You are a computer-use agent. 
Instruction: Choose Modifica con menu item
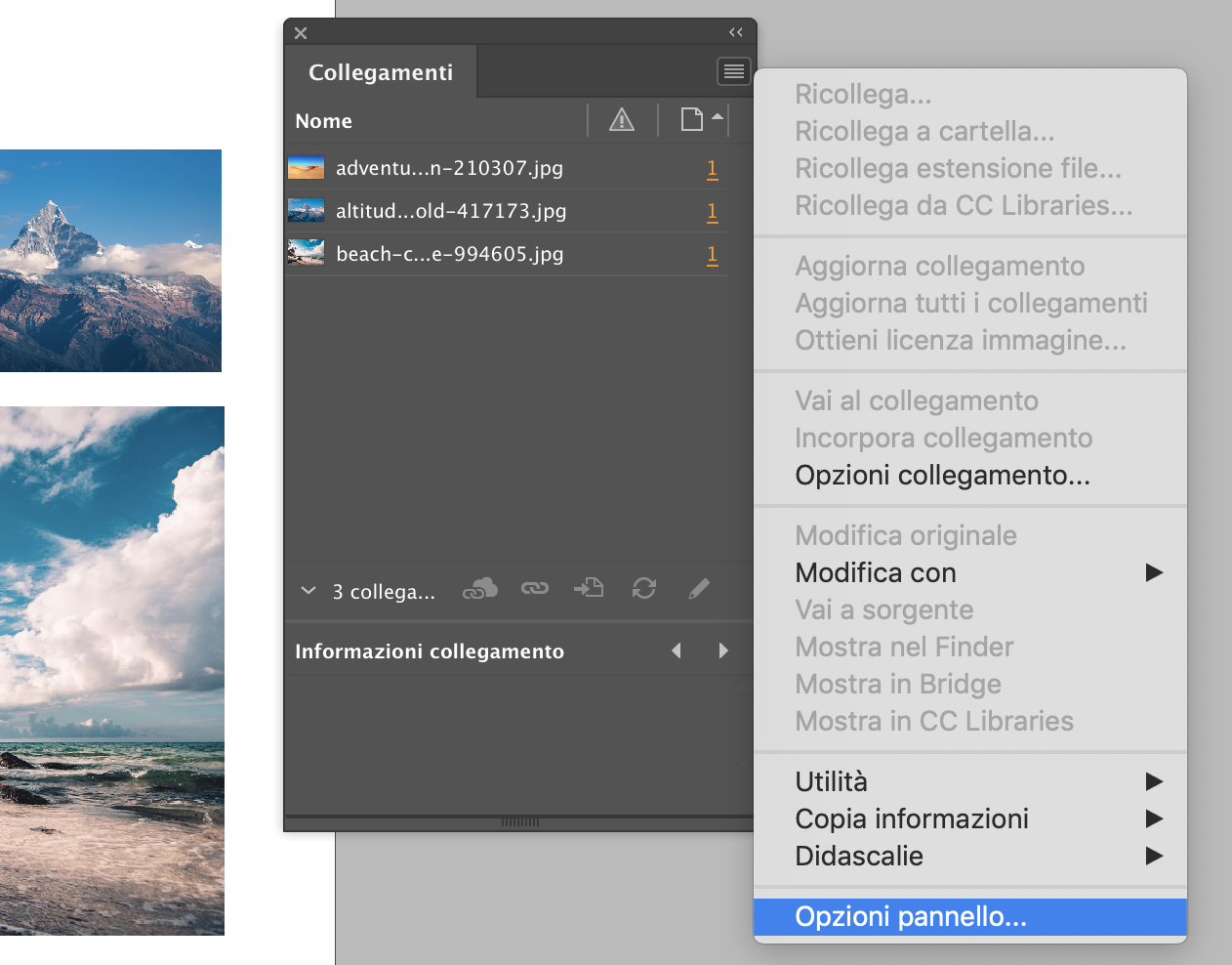coord(970,572)
